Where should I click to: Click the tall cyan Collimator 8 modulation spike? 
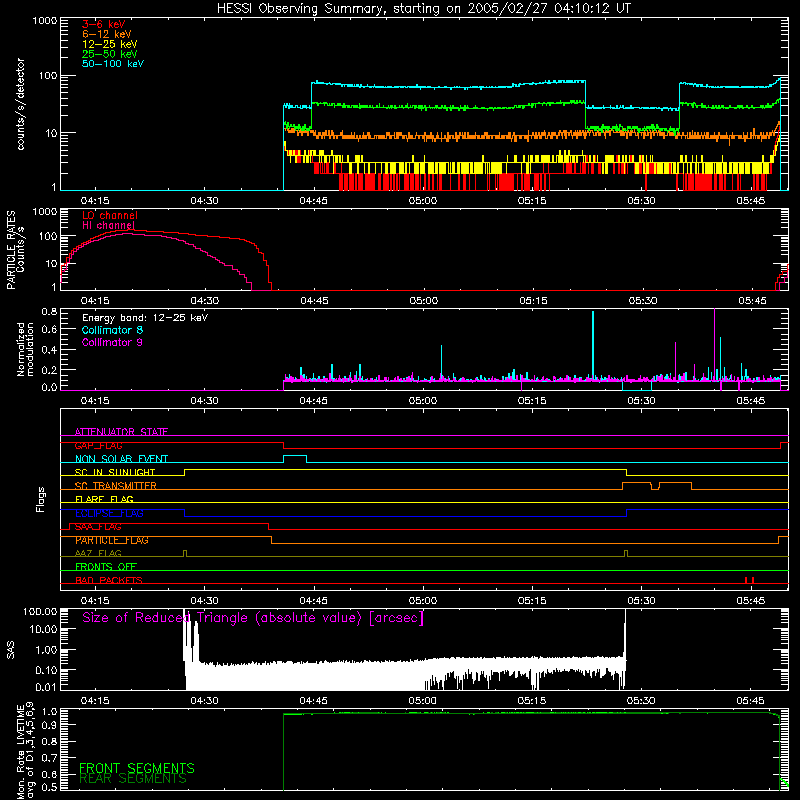(x=593, y=344)
